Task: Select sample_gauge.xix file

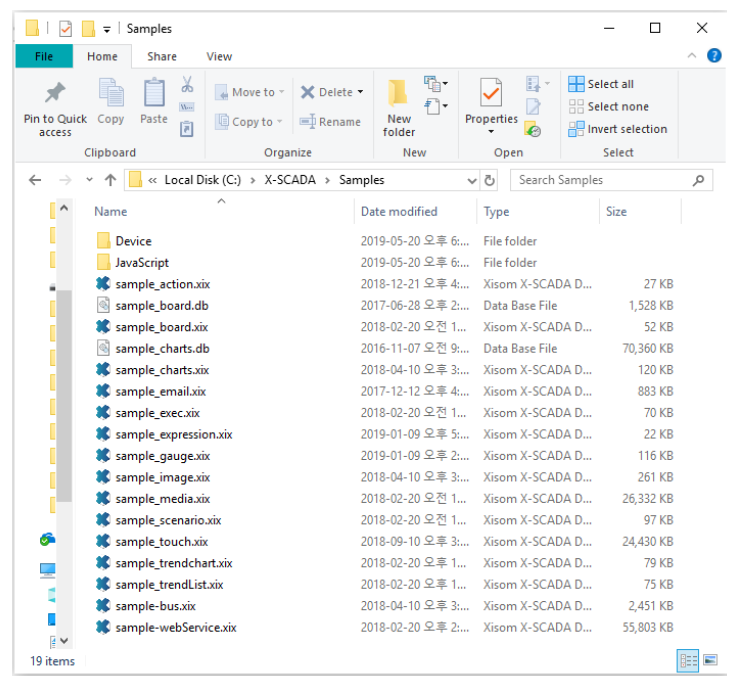Action: click(x=153, y=456)
